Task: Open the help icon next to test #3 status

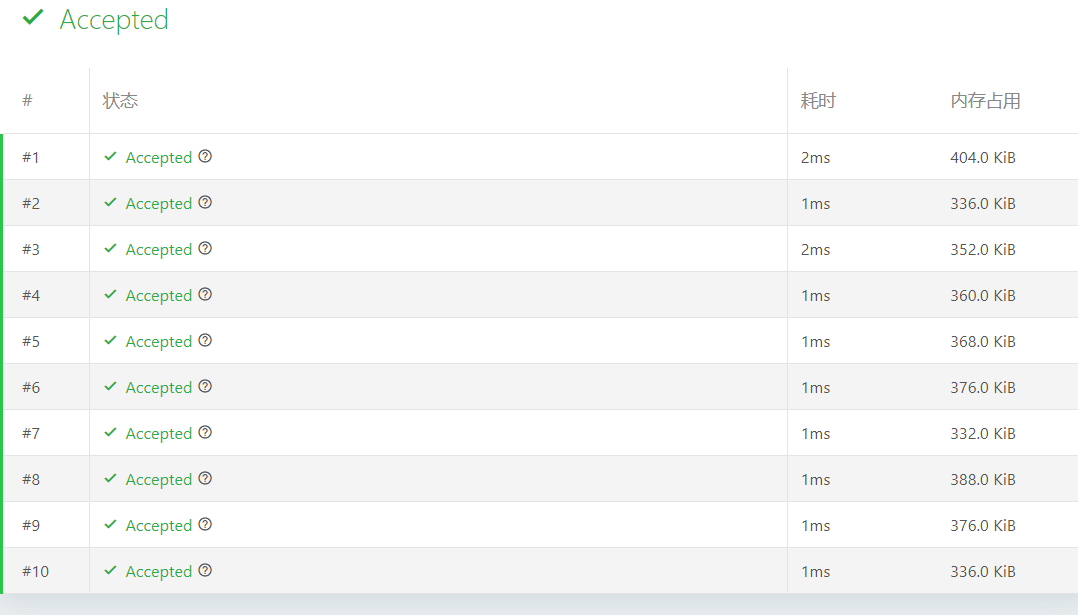Action: [205, 249]
